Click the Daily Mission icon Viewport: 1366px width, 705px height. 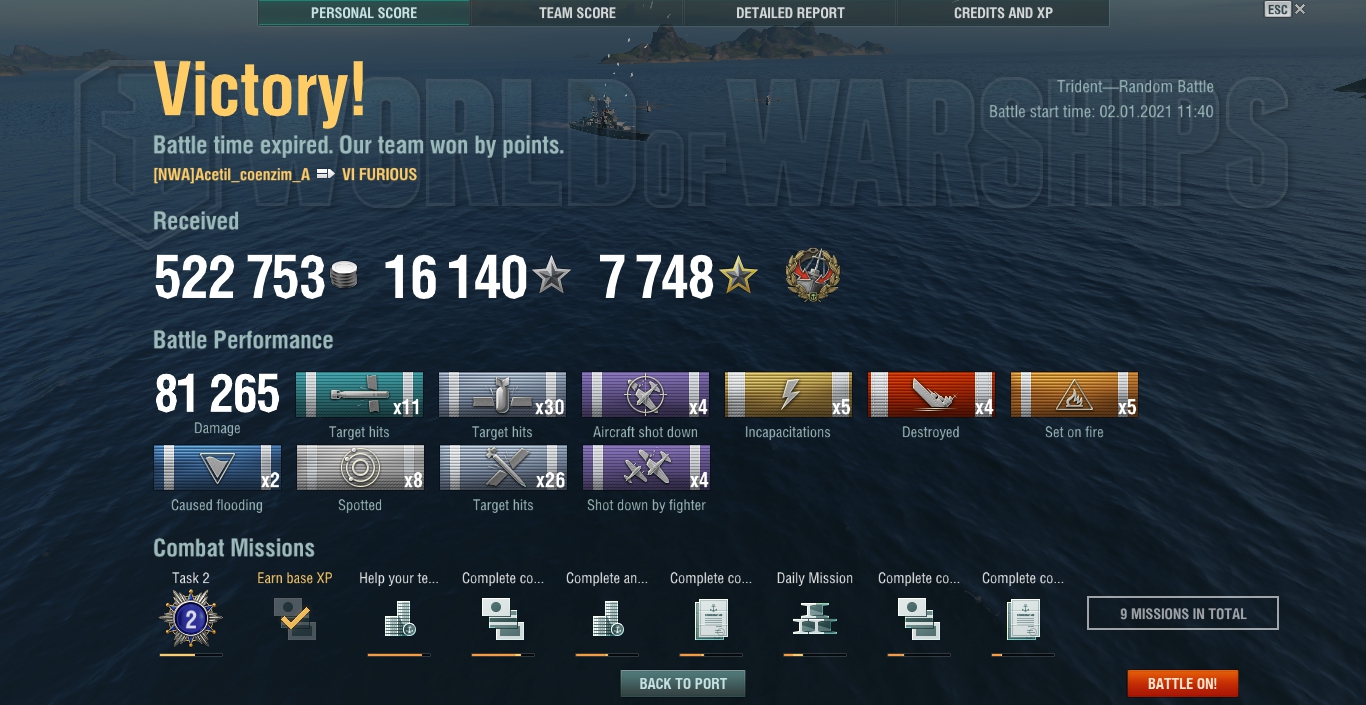click(814, 619)
